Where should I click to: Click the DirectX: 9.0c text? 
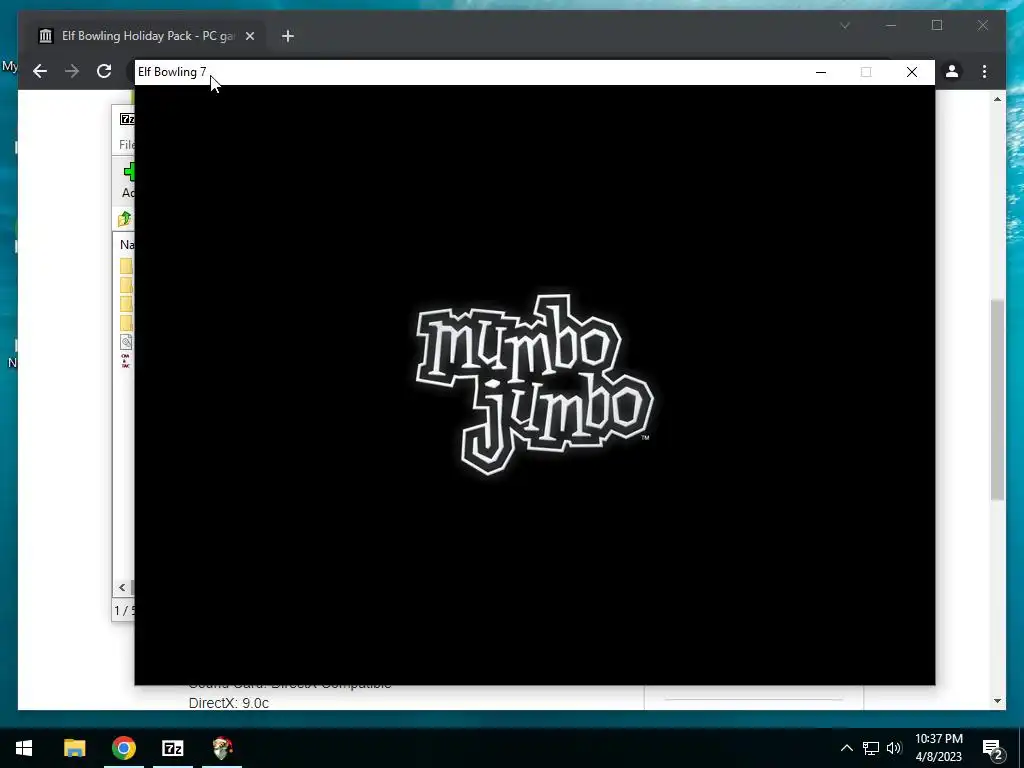click(x=229, y=703)
